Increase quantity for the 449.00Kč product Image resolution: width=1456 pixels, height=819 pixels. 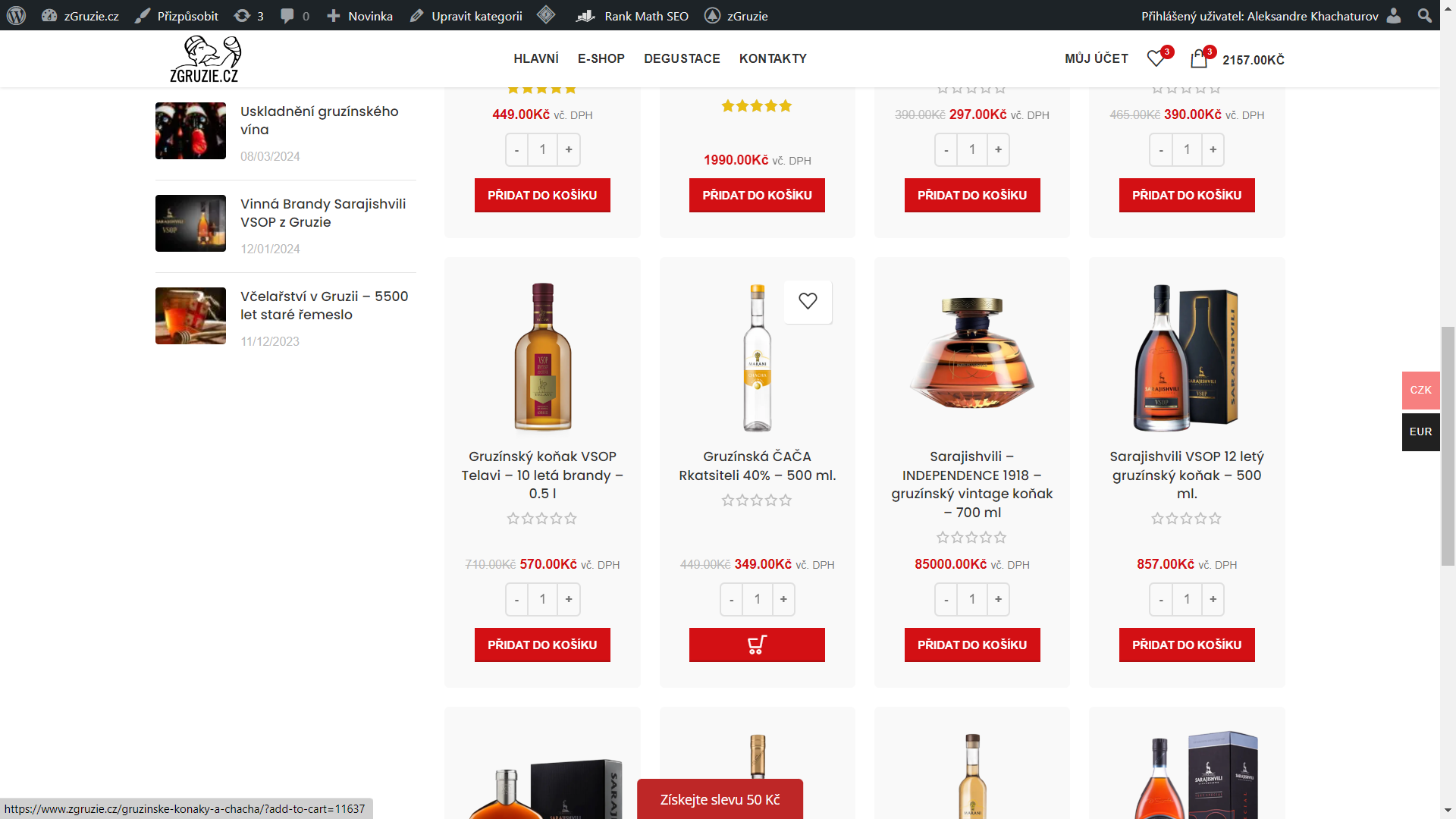point(569,149)
